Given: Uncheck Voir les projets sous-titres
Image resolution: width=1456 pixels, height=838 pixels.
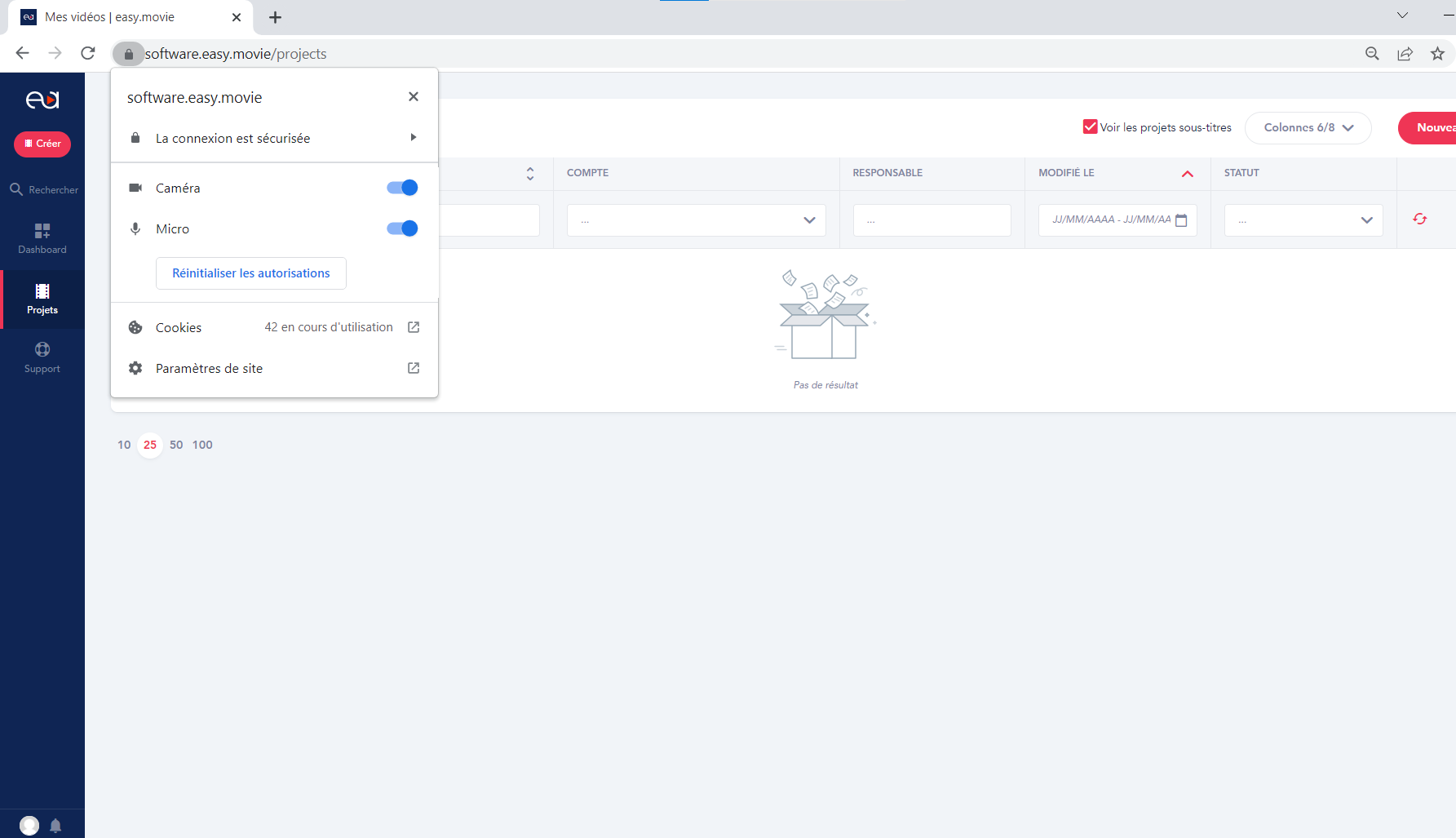Looking at the screenshot, I should pos(1090,126).
